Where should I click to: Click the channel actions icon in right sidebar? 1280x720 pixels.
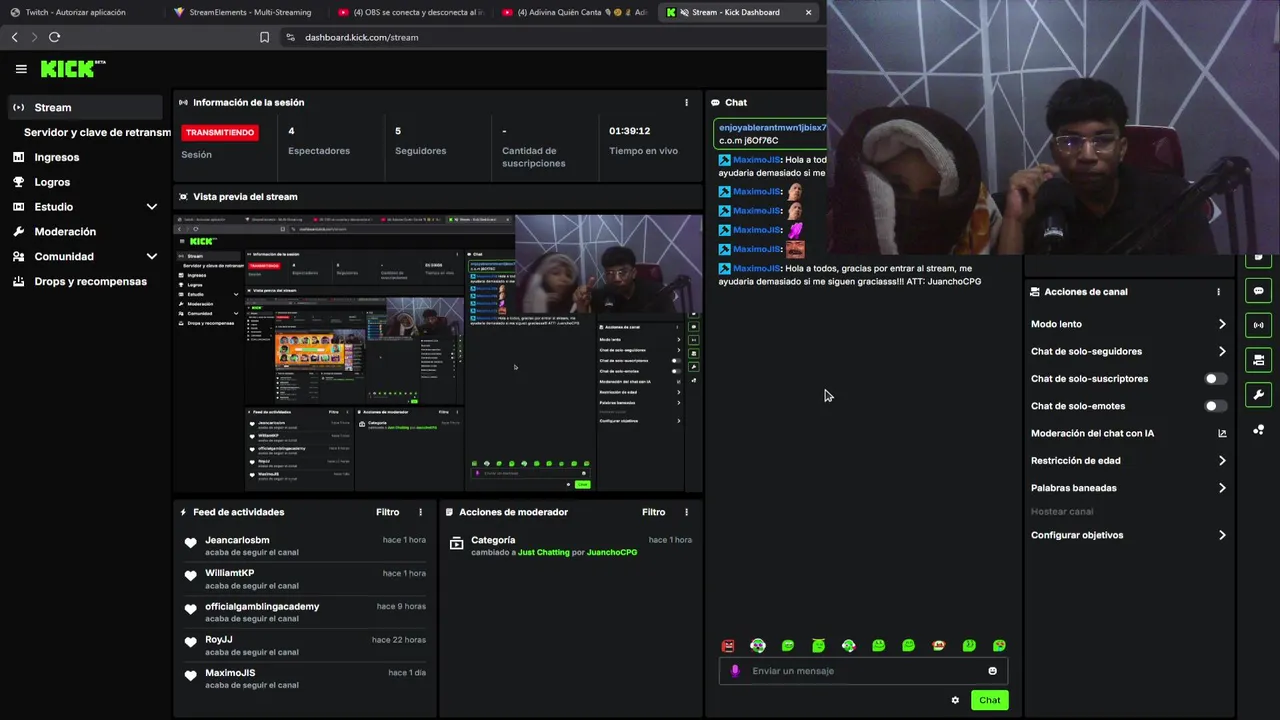(1258, 360)
